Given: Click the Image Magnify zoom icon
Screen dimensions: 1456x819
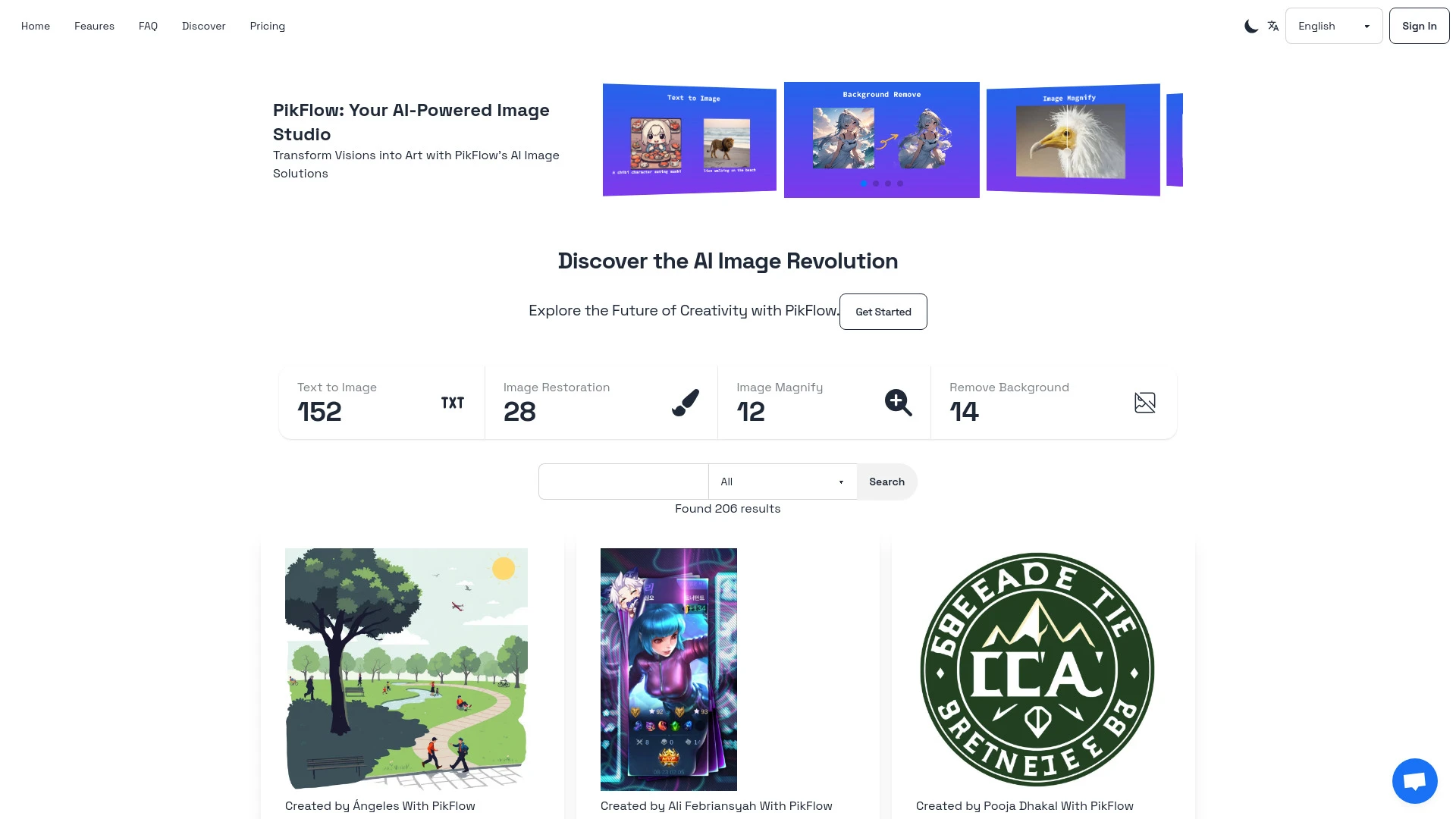Looking at the screenshot, I should (898, 401).
